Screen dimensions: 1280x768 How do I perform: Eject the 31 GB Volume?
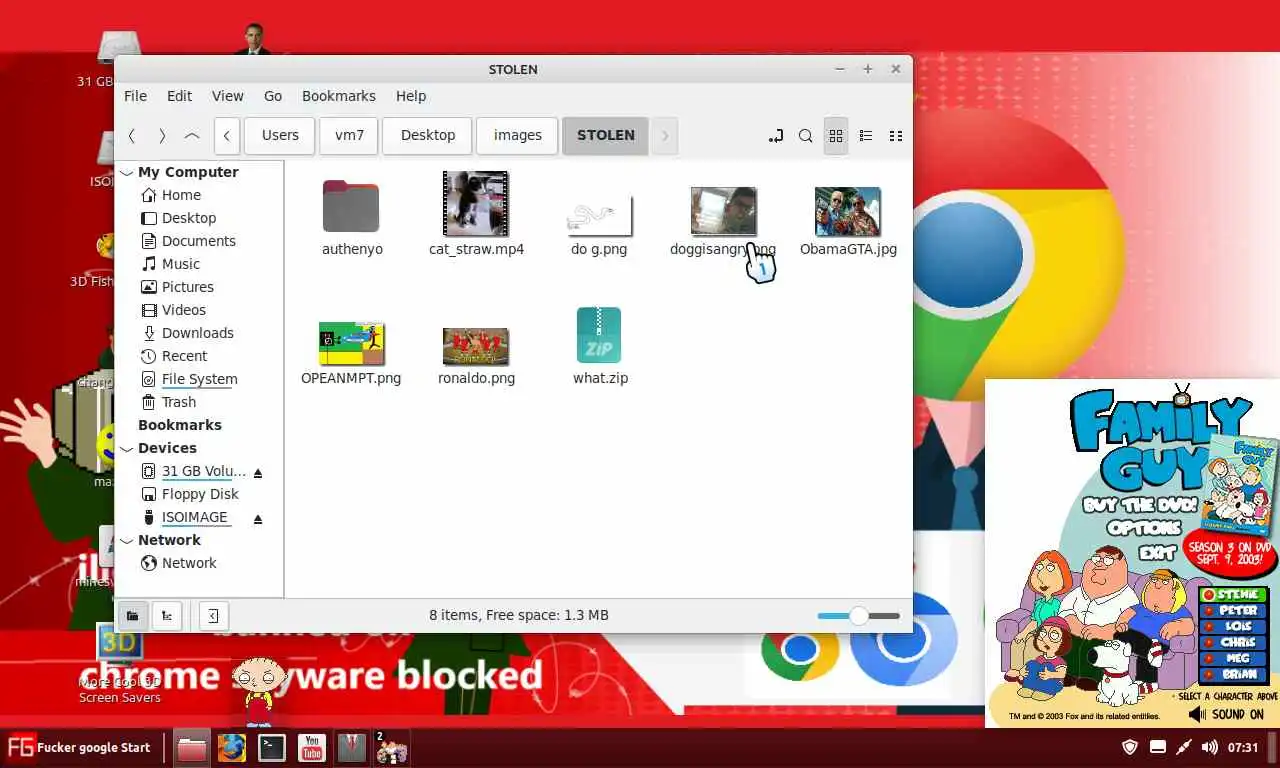(258, 472)
